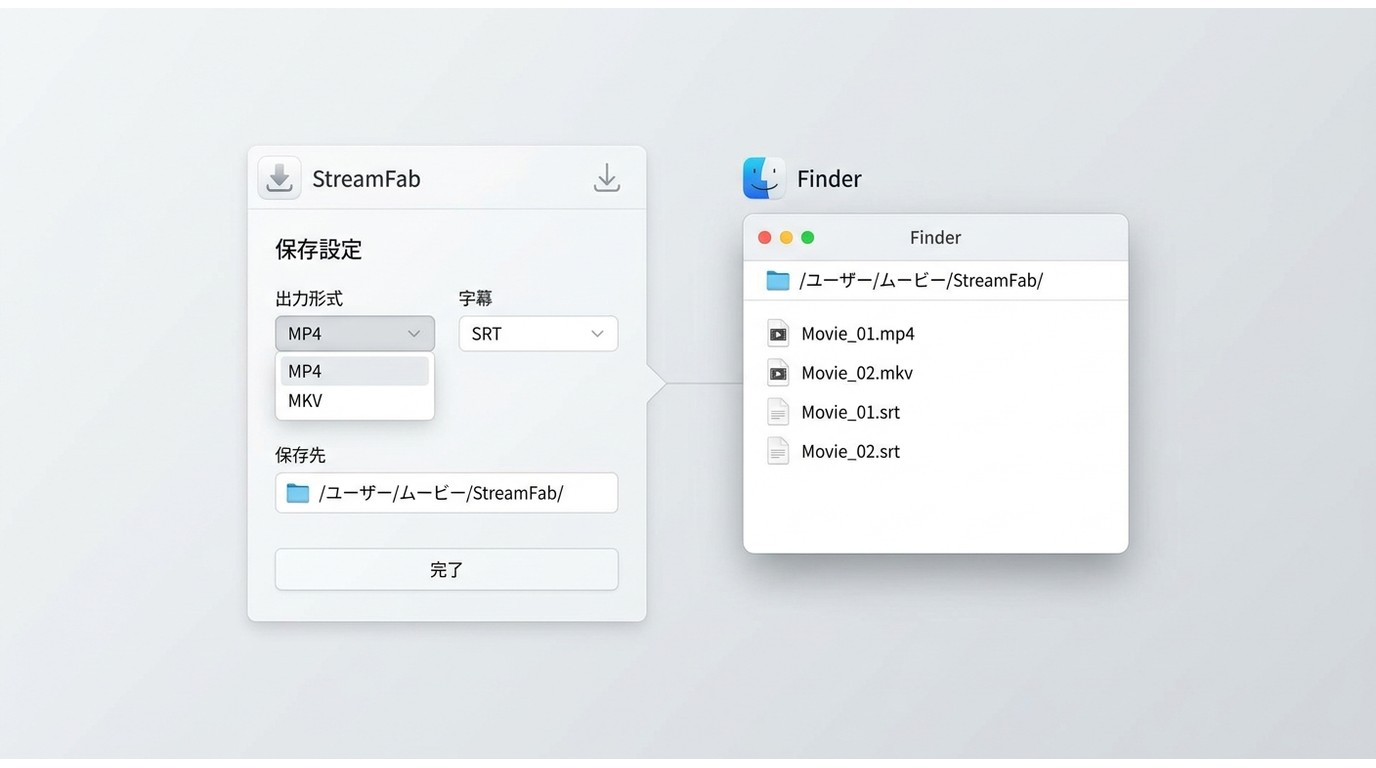Click the Finder face app icon

pyautogui.click(x=764, y=178)
